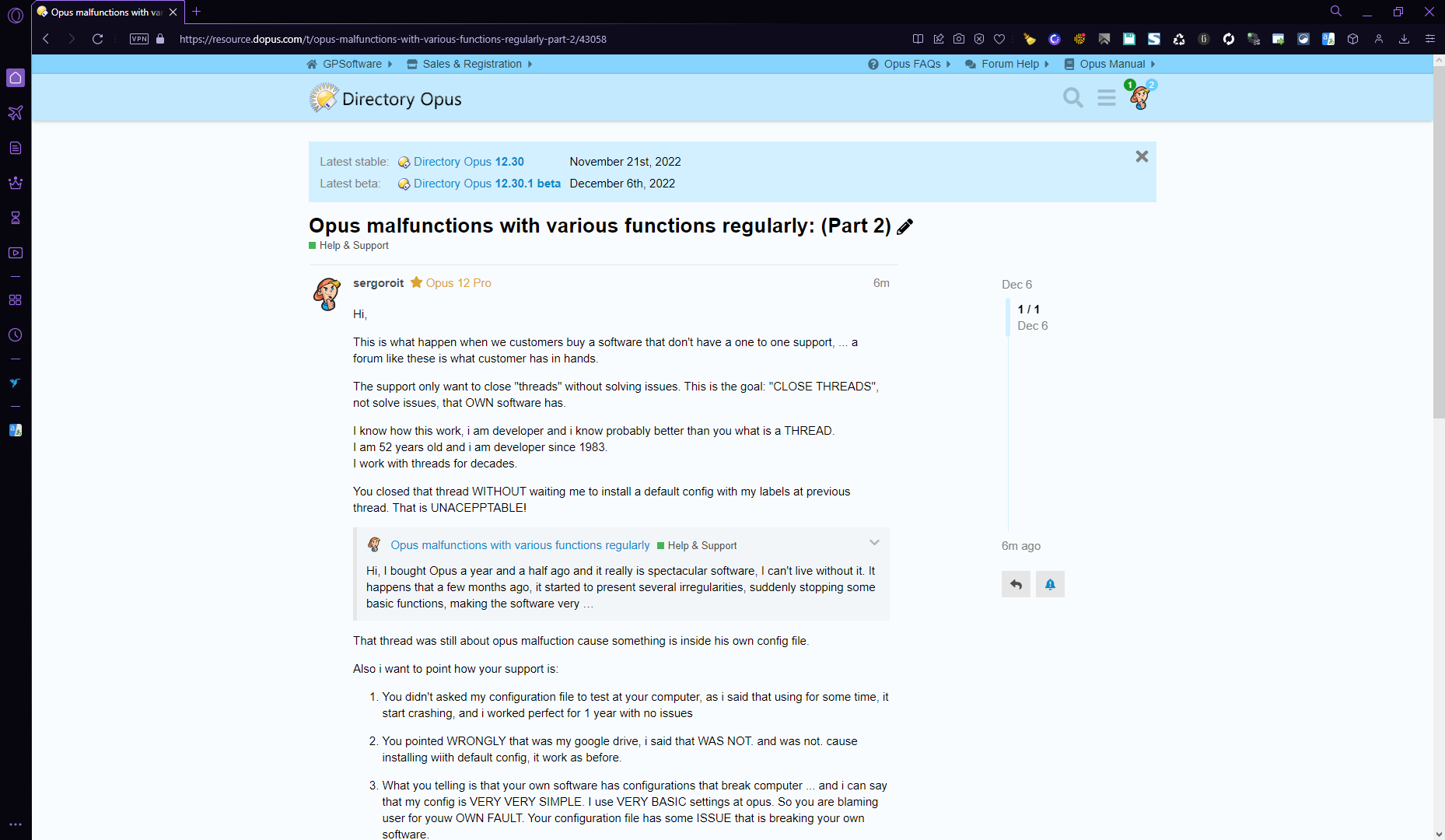Change notification level with bell button

point(1050,584)
